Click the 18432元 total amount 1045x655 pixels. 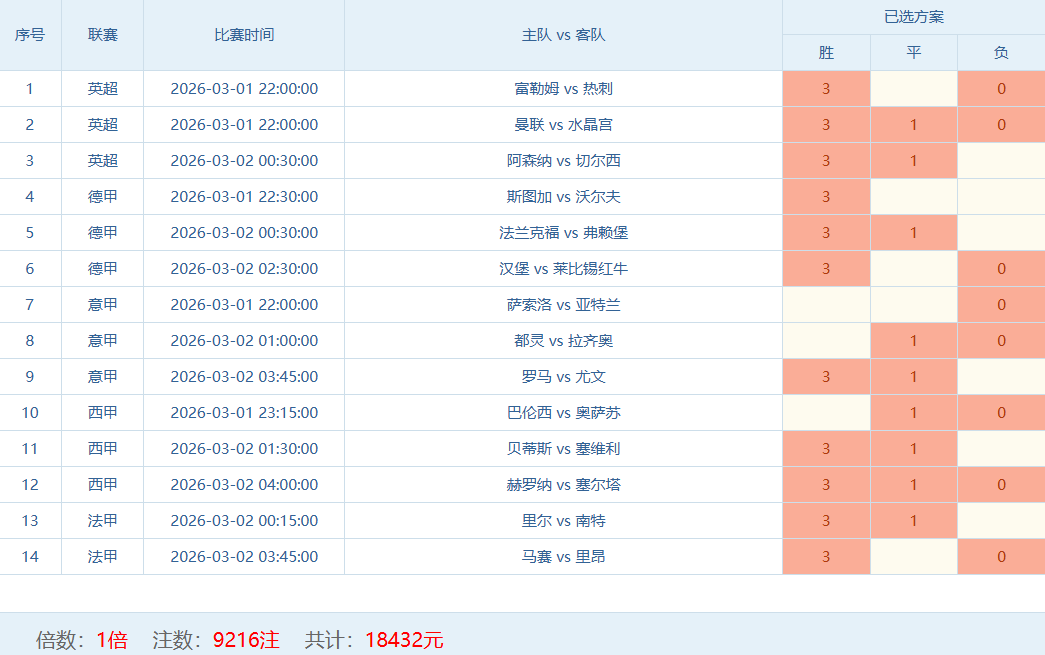[404, 640]
